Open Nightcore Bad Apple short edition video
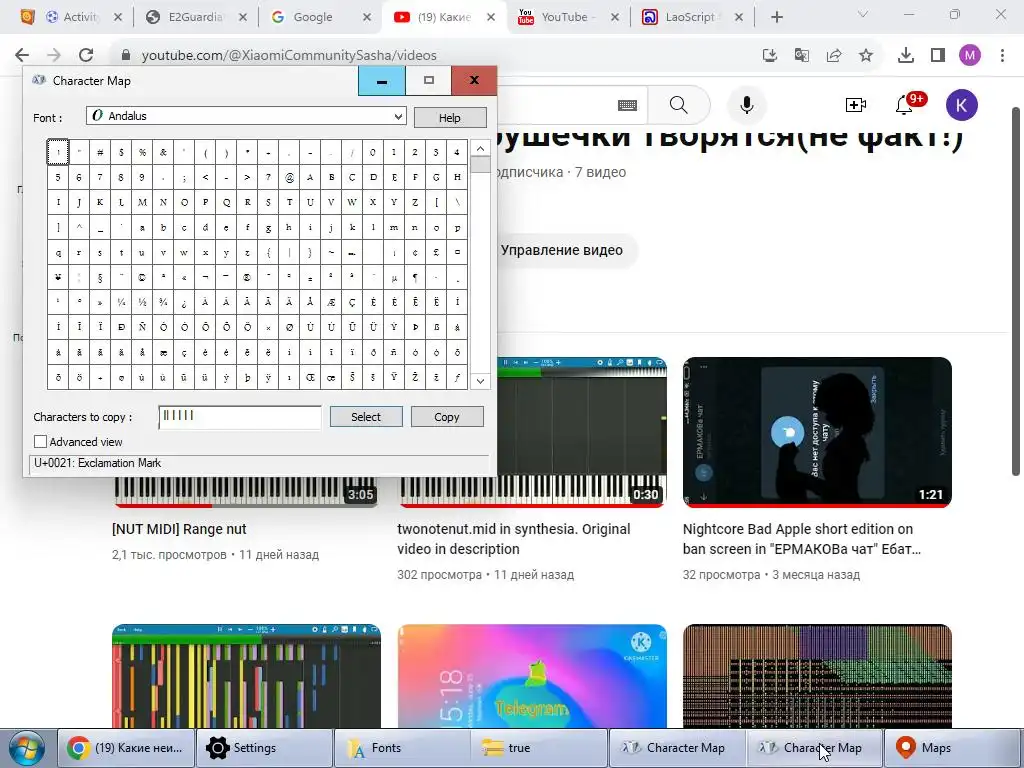The image size is (1024, 768). click(x=802, y=539)
